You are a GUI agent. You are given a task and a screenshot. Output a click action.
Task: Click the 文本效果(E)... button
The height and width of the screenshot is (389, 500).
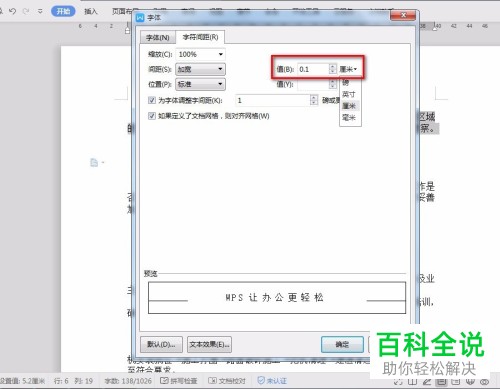coord(209,344)
